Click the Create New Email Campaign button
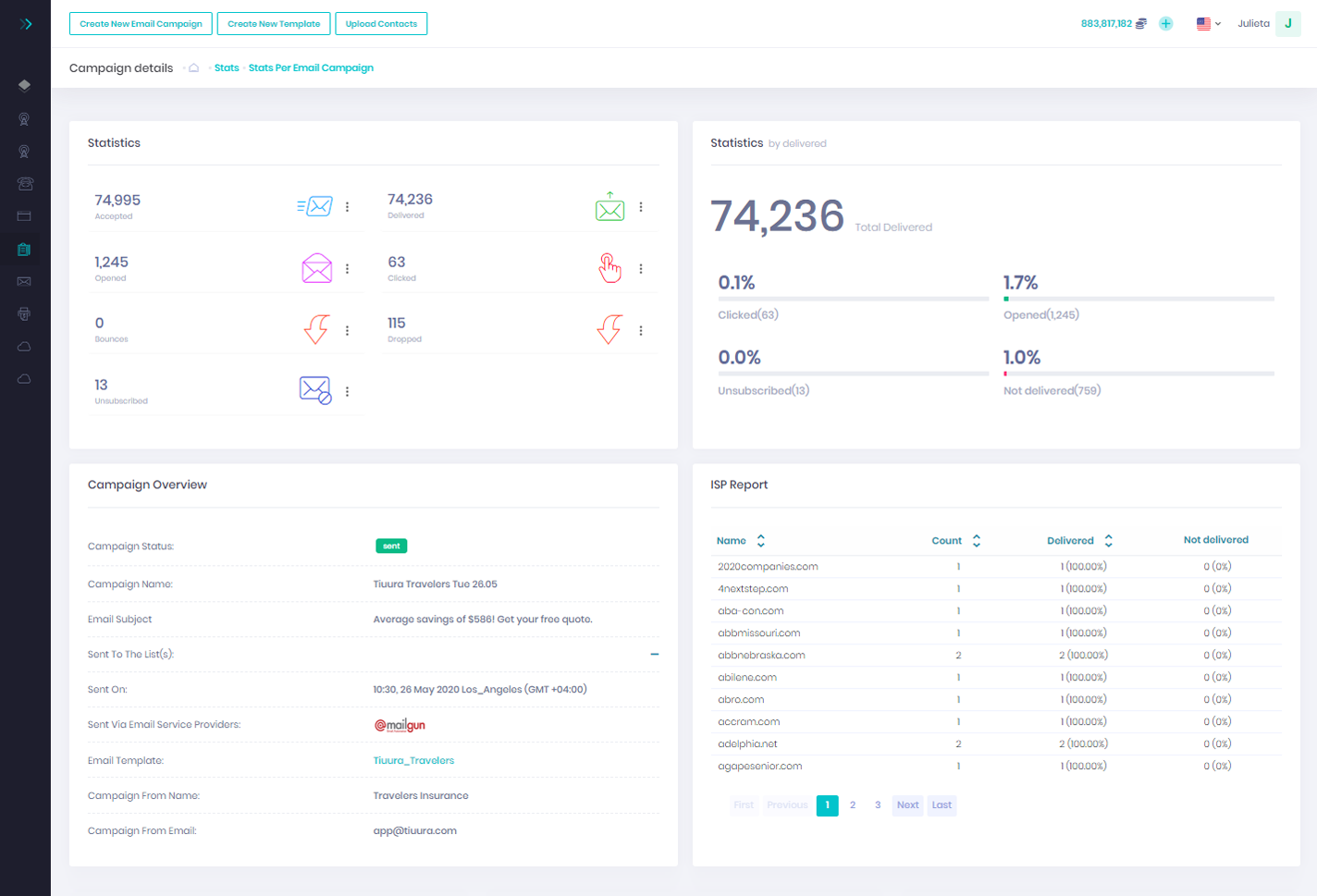 pos(141,24)
